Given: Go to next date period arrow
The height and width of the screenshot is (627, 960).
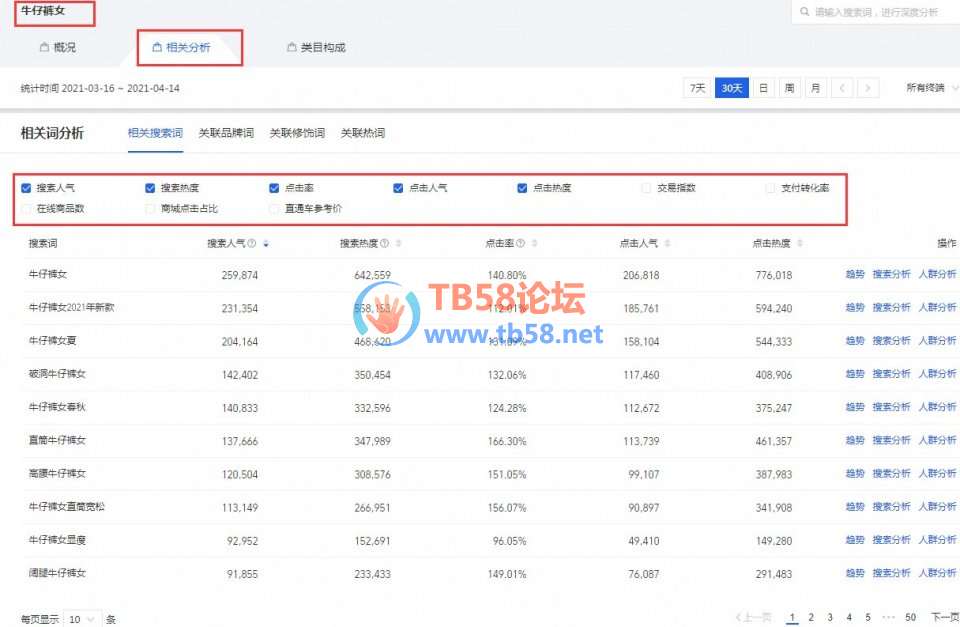Looking at the screenshot, I should (868, 88).
